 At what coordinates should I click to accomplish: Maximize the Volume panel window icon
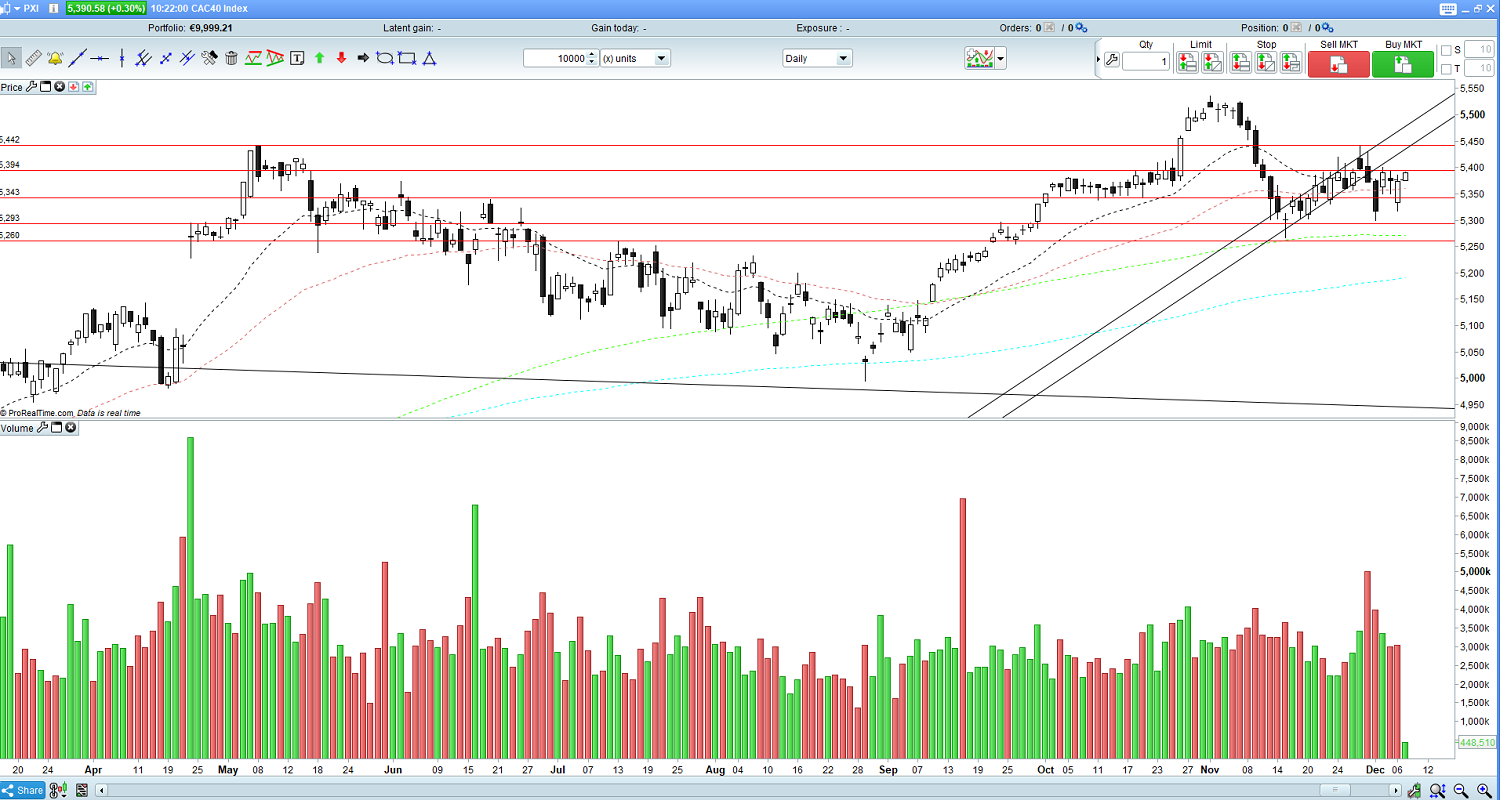pyautogui.click(x=57, y=428)
